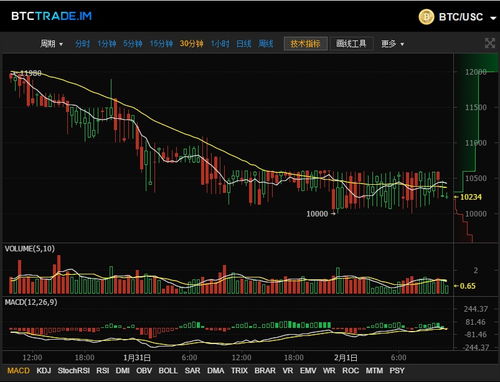Select the EMV indicator
Image resolution: width=500 pixels, height=382 pixels.
click(308, 371)
